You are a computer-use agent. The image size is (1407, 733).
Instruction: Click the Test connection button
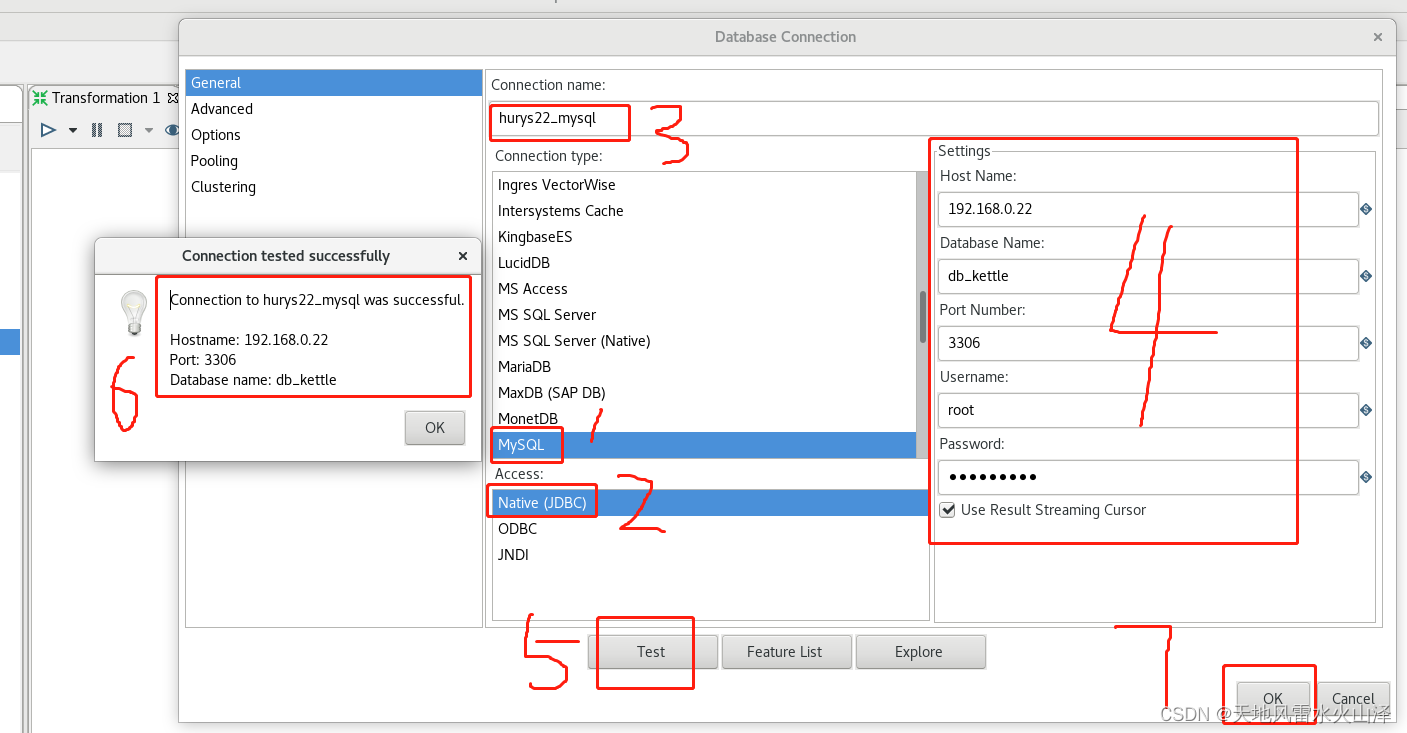(x=652, y=652)
